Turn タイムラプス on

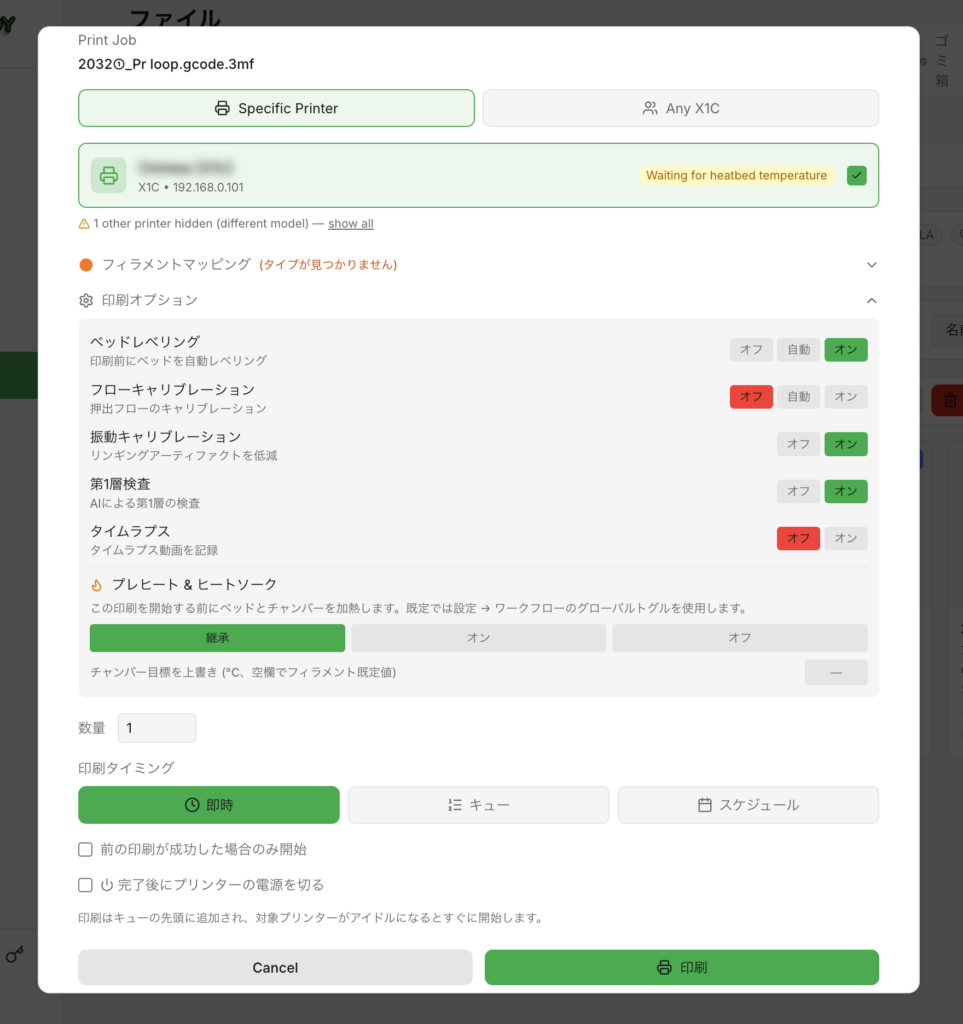point(845,538)
